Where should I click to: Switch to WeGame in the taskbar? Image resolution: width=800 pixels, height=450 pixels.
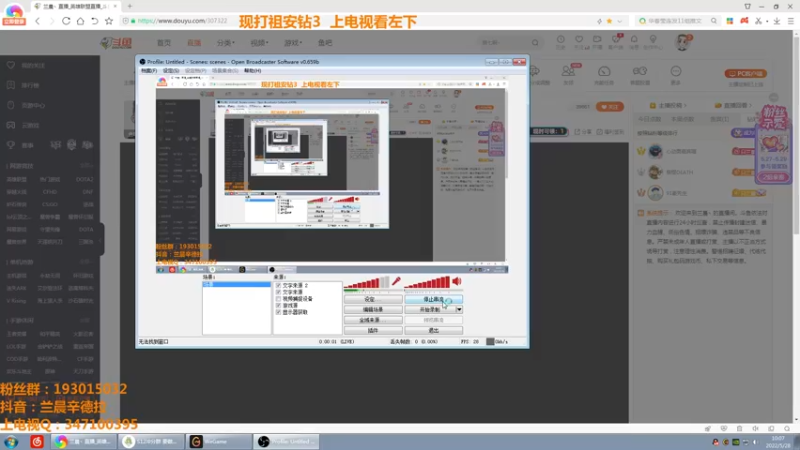point(219,442)
